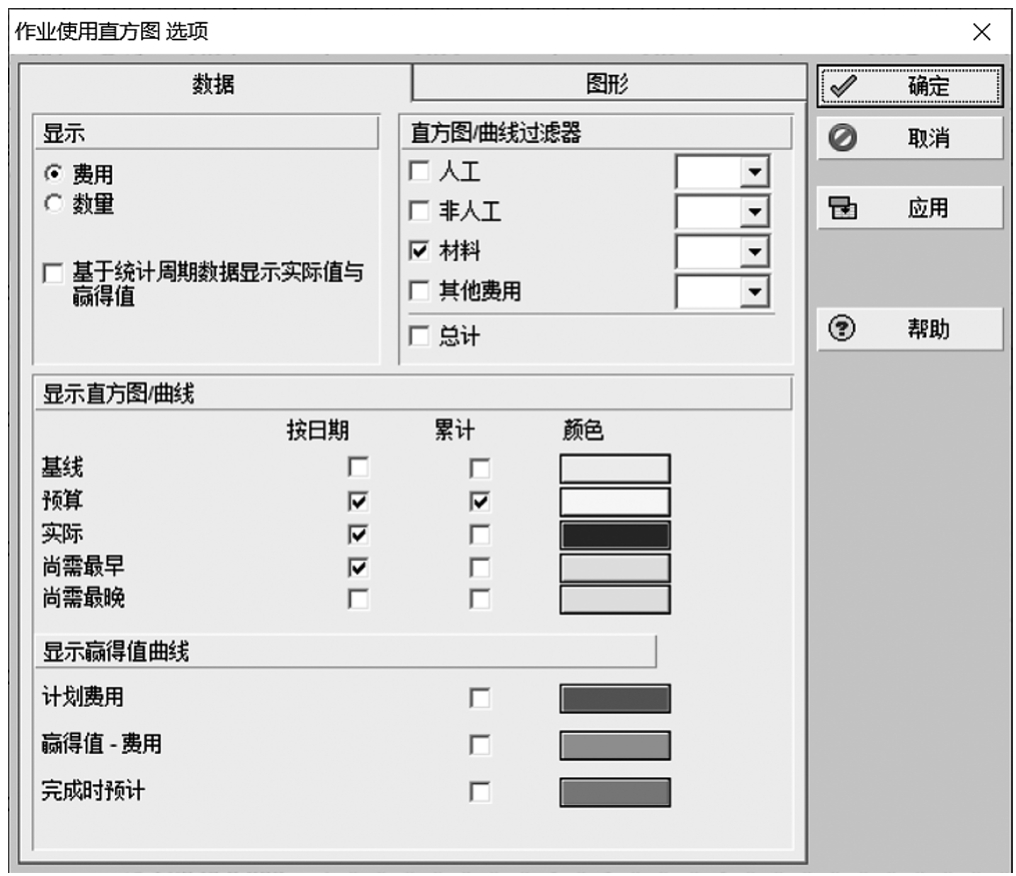Click the checkmark icon on 确定 button
The height and width of the screenshot is (876, 1016).
(x=843, y=87)
